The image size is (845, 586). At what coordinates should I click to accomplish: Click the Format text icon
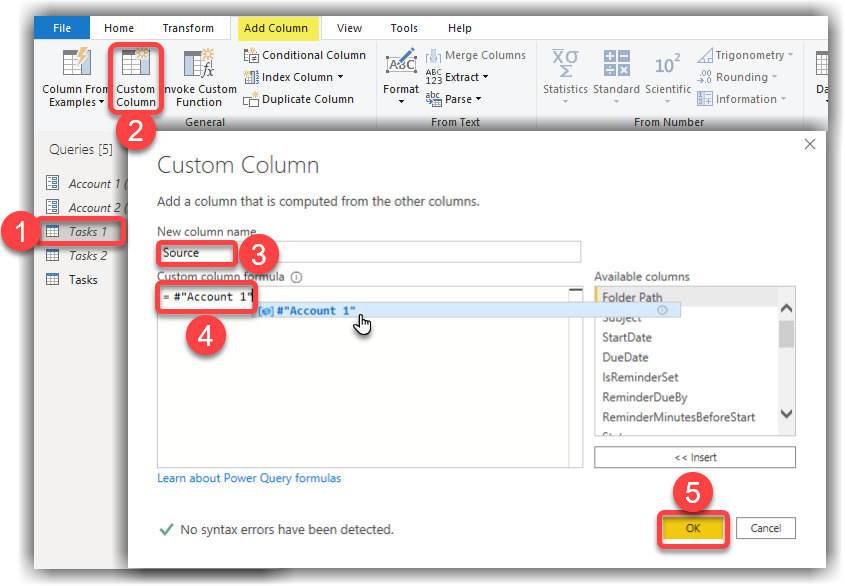(x=401, y=63)
